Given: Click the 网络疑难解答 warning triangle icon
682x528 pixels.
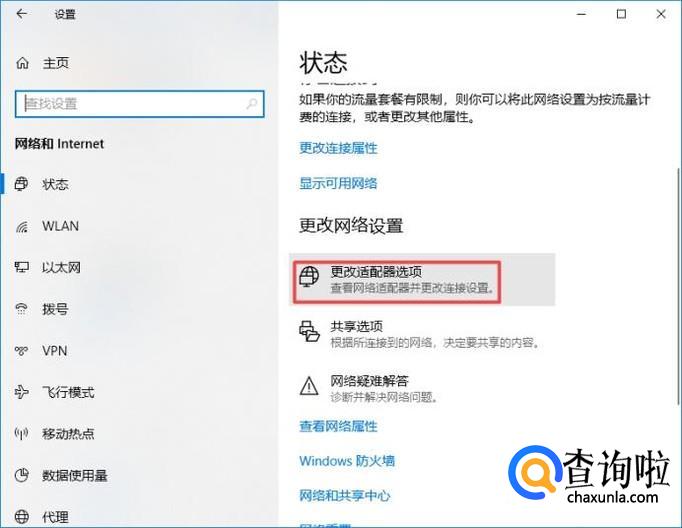Looking at the screenshot, I should (x=309, y=386).
